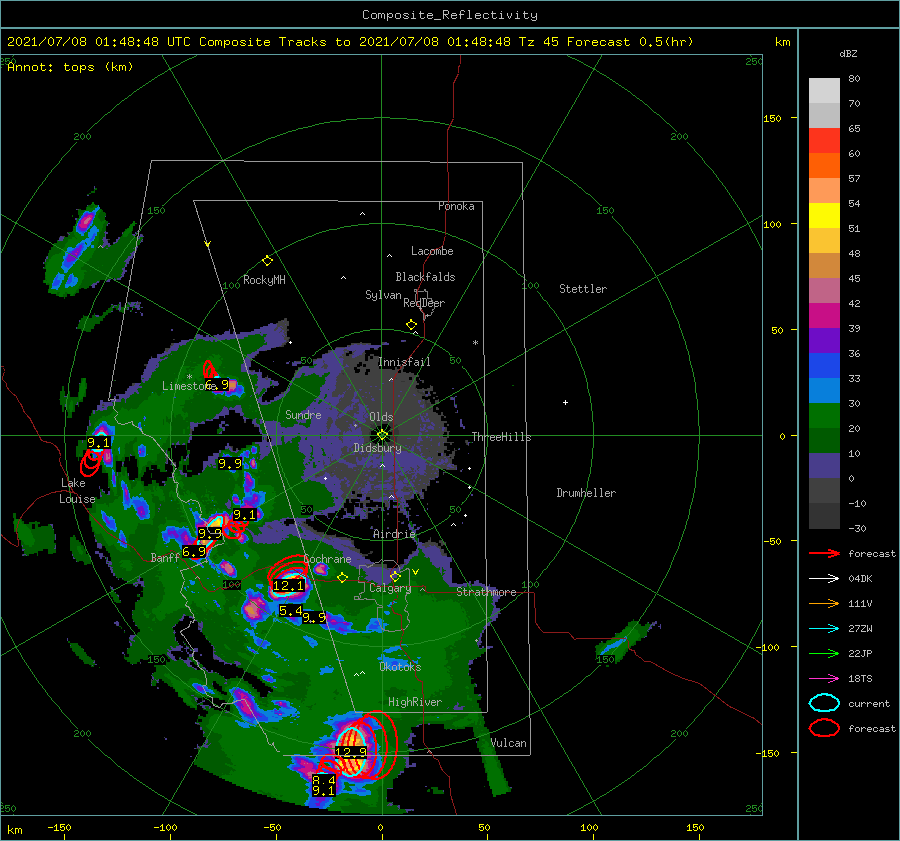
Task: Click the Composite Tracks timestamp header text
Action: [x=350, y=42]
